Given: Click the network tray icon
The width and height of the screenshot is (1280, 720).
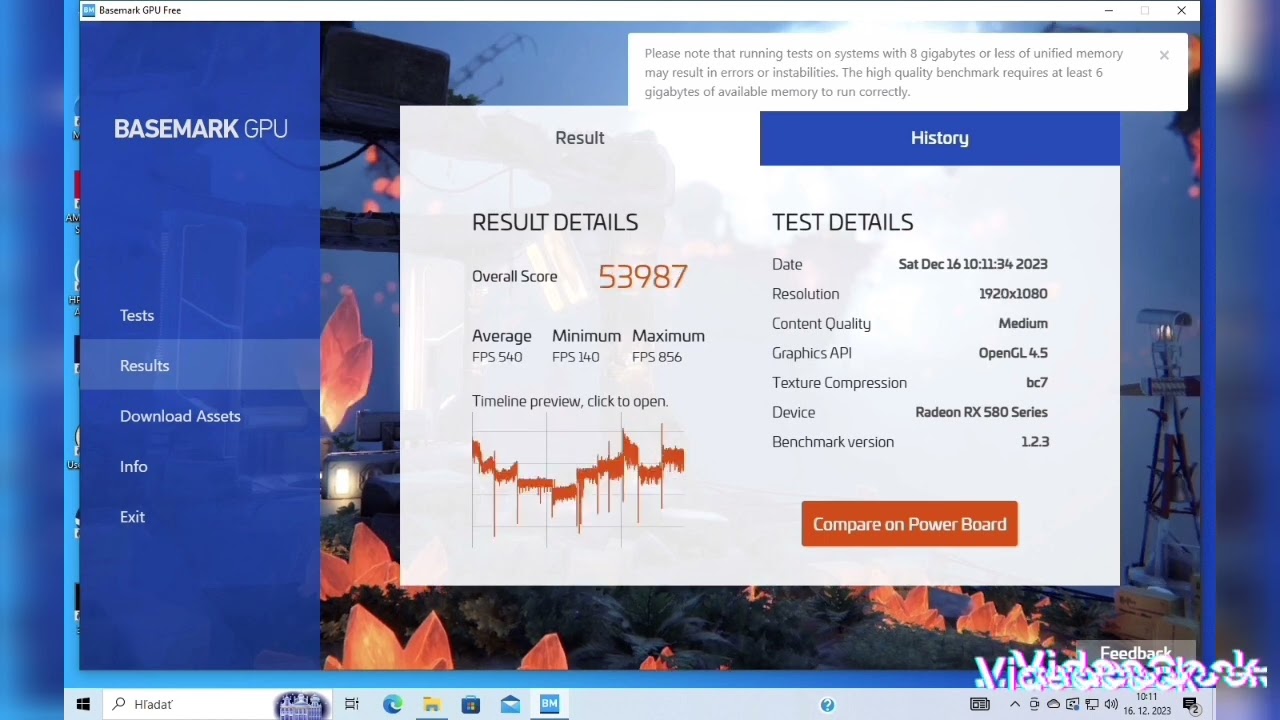Looking at the screenshot, I should pyautogui.click(x=1092, y=705).
